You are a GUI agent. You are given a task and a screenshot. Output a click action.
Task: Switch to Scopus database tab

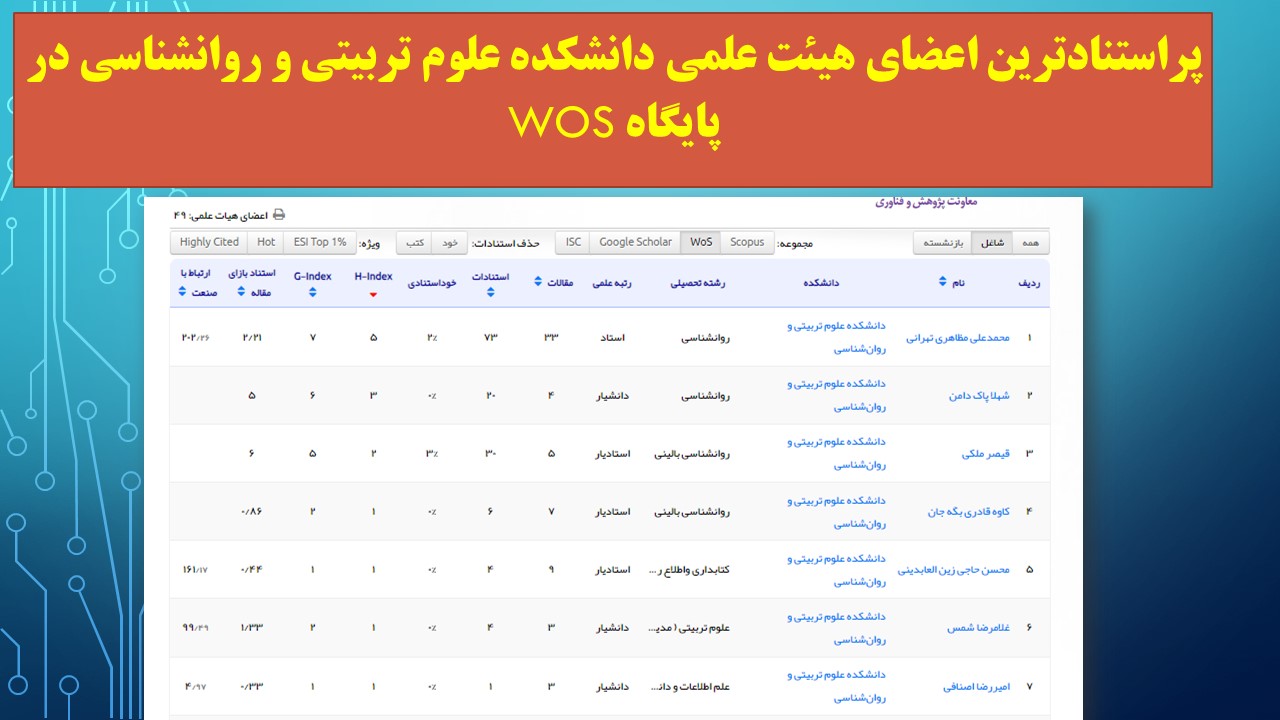(x=747, y=242)
